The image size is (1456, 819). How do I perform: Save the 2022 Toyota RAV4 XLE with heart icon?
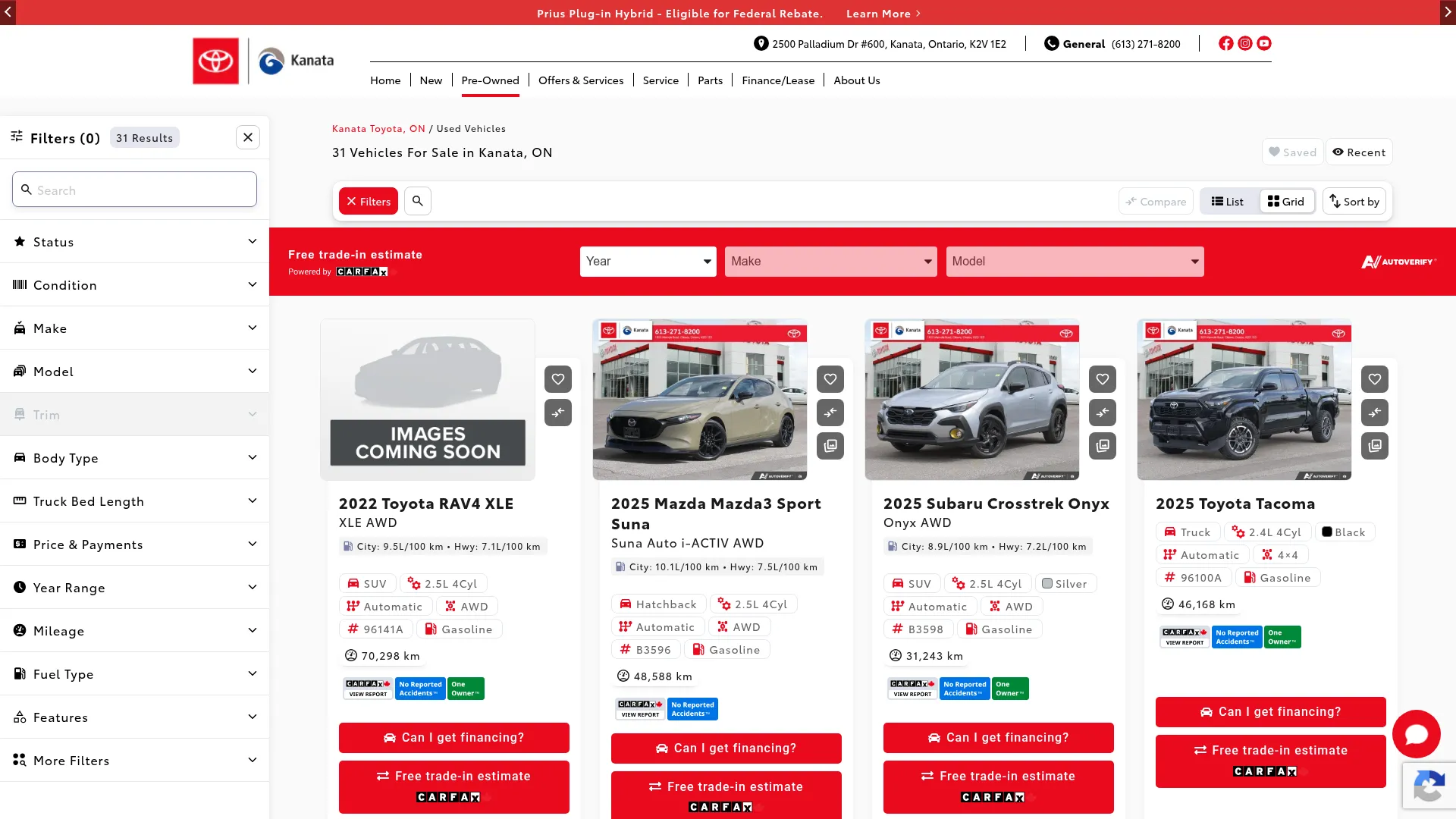pyautogui.click(x=558, y=379)
